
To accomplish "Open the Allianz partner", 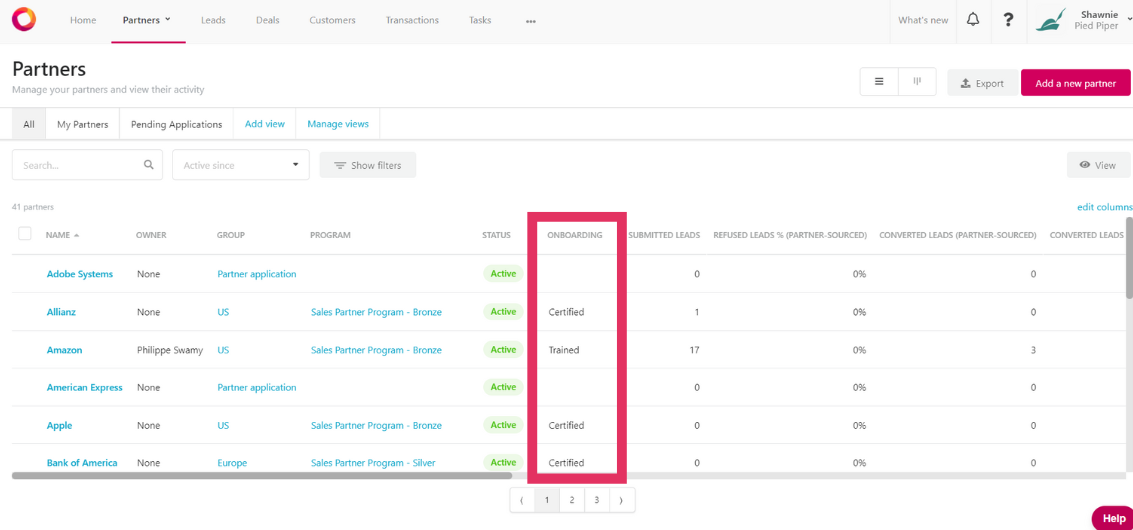I will click(61, 312).
